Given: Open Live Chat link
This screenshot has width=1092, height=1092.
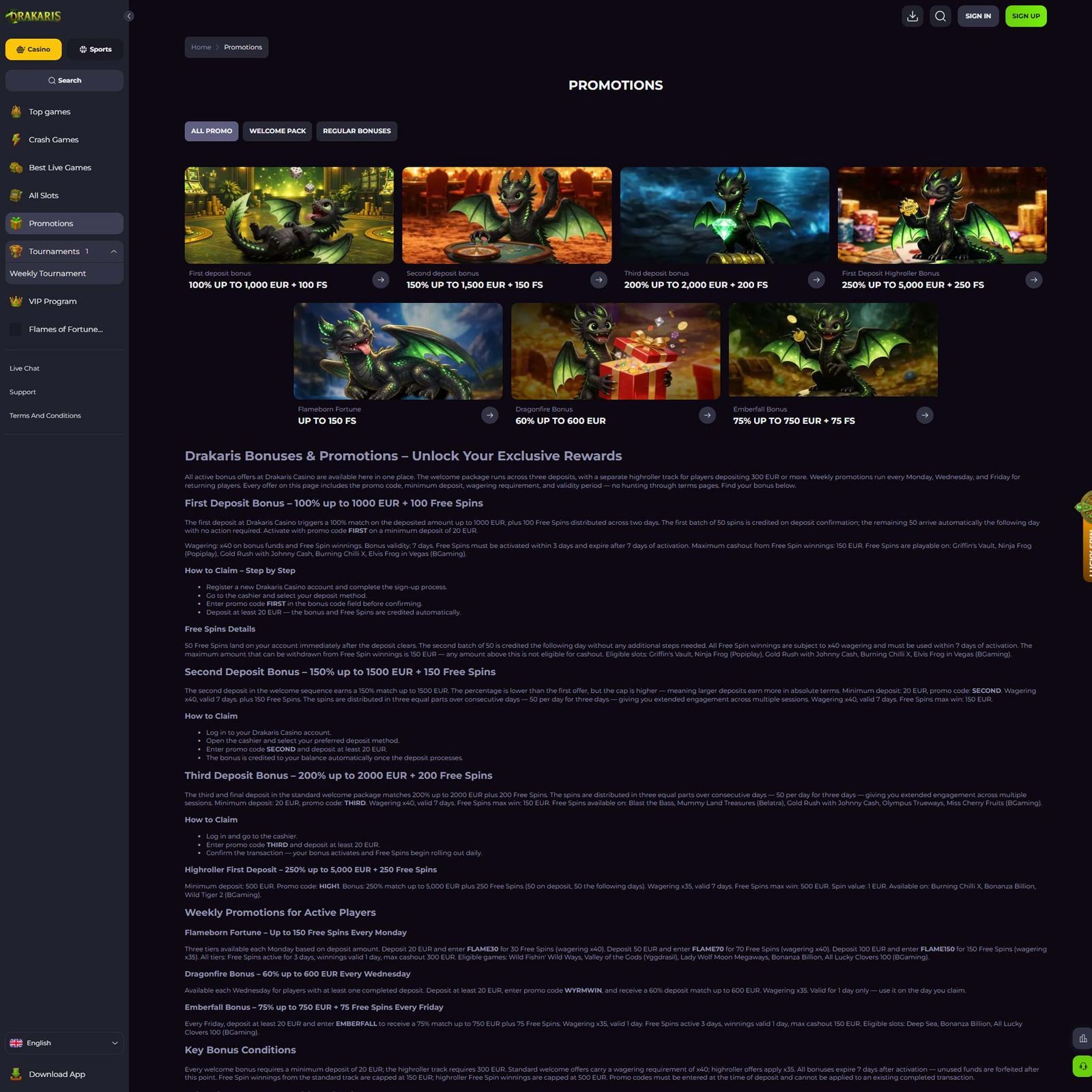Looking at the screenshot, I should (x=25, y=369).
